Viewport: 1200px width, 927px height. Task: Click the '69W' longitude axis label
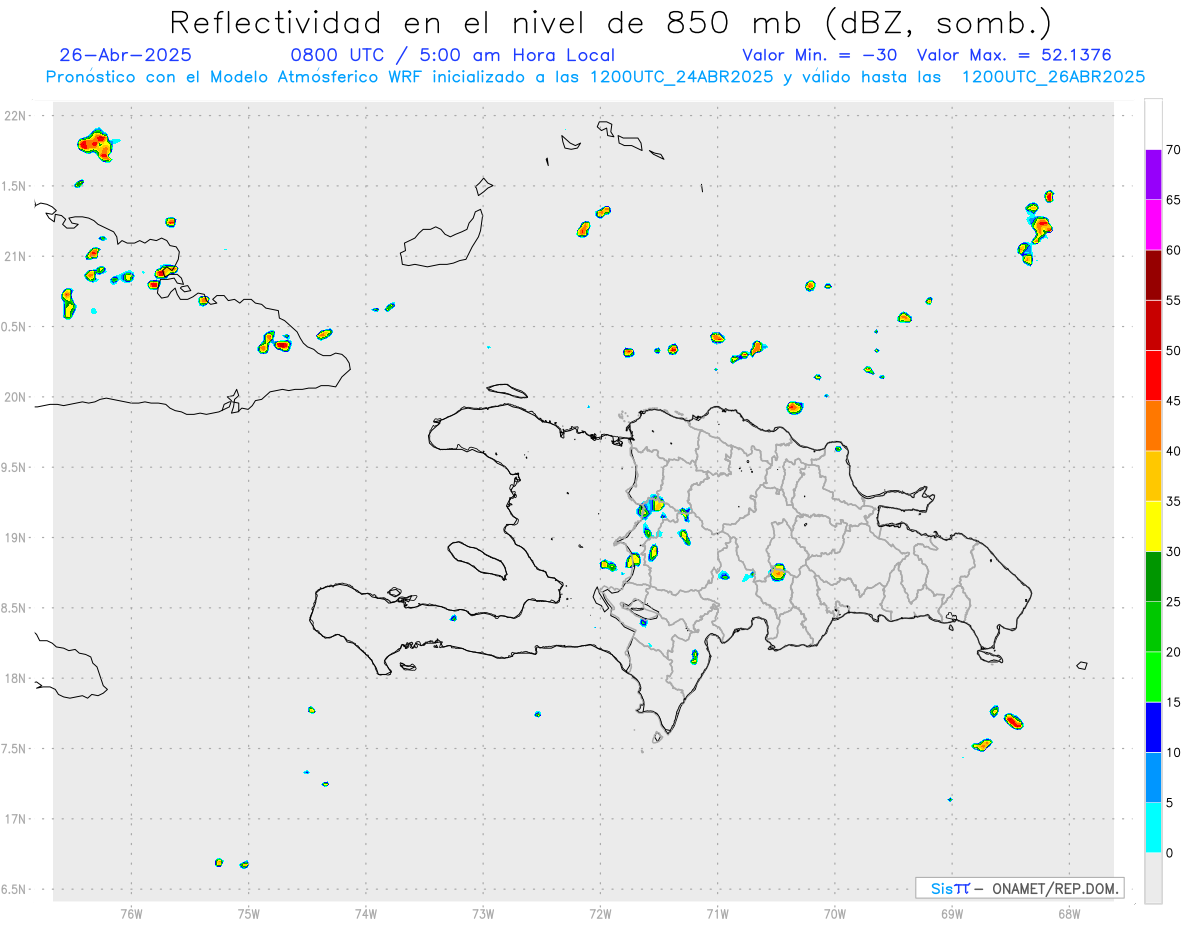click(x=952, y=913)
